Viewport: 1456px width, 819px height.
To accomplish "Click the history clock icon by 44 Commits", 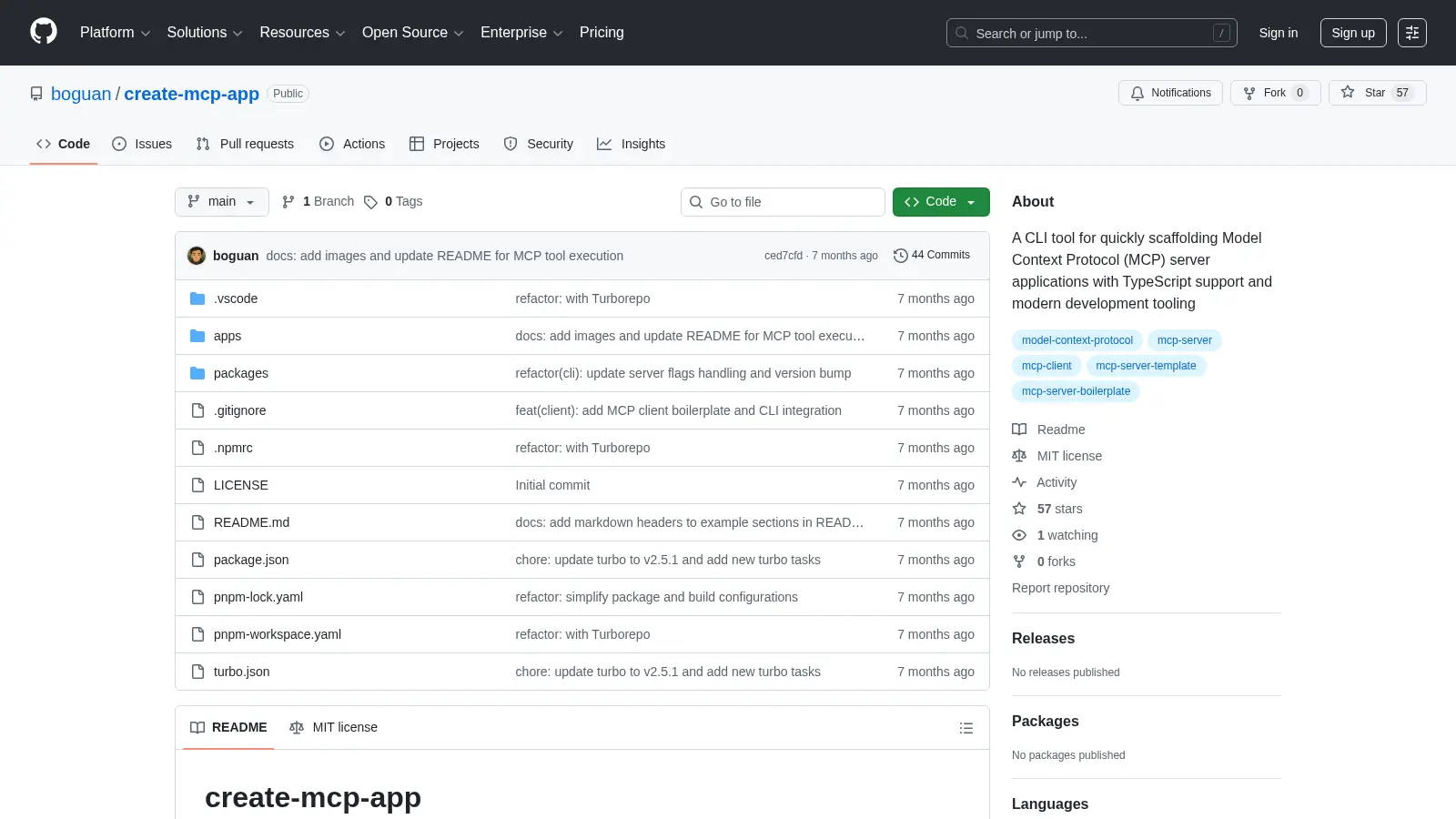I will [x=901, y=256].
